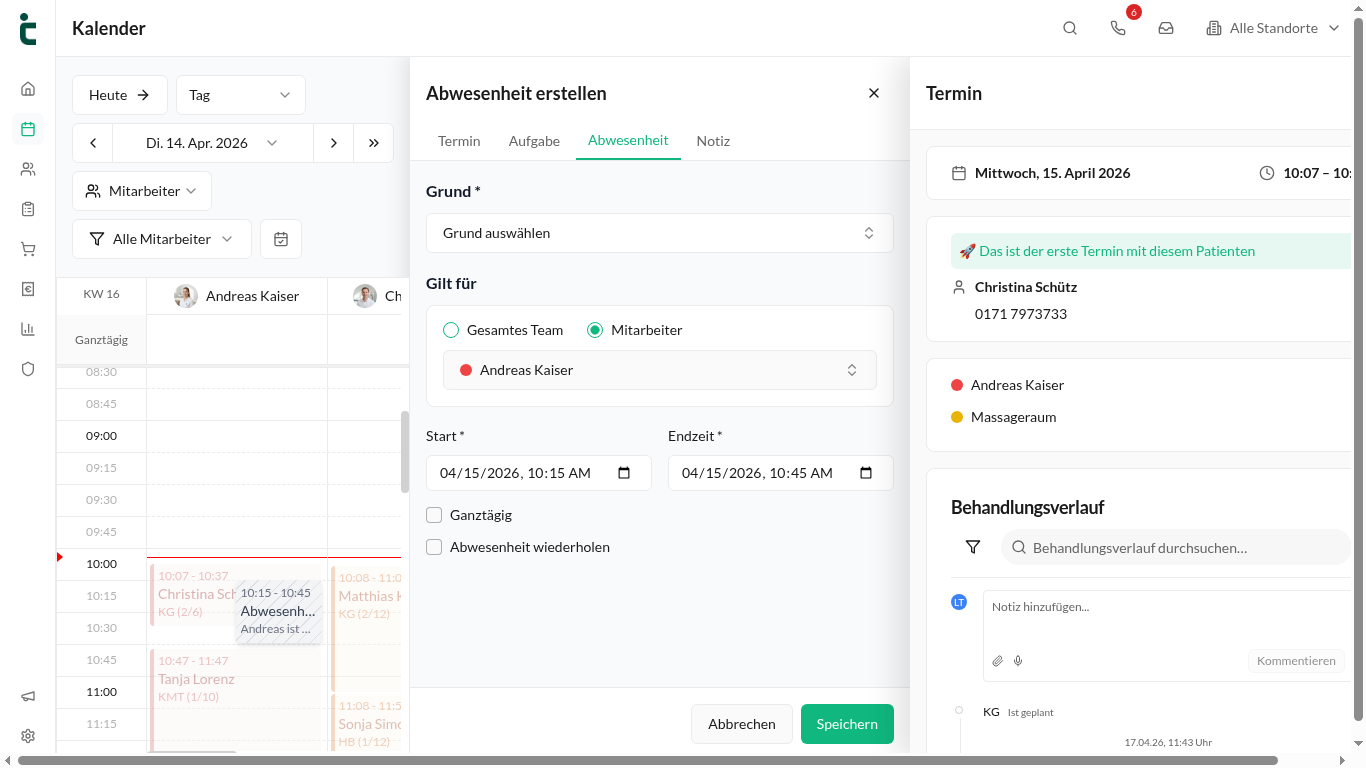Click the paperclip attachment icon in note
The image size is (1366, 768).
[x=997, y=661]
